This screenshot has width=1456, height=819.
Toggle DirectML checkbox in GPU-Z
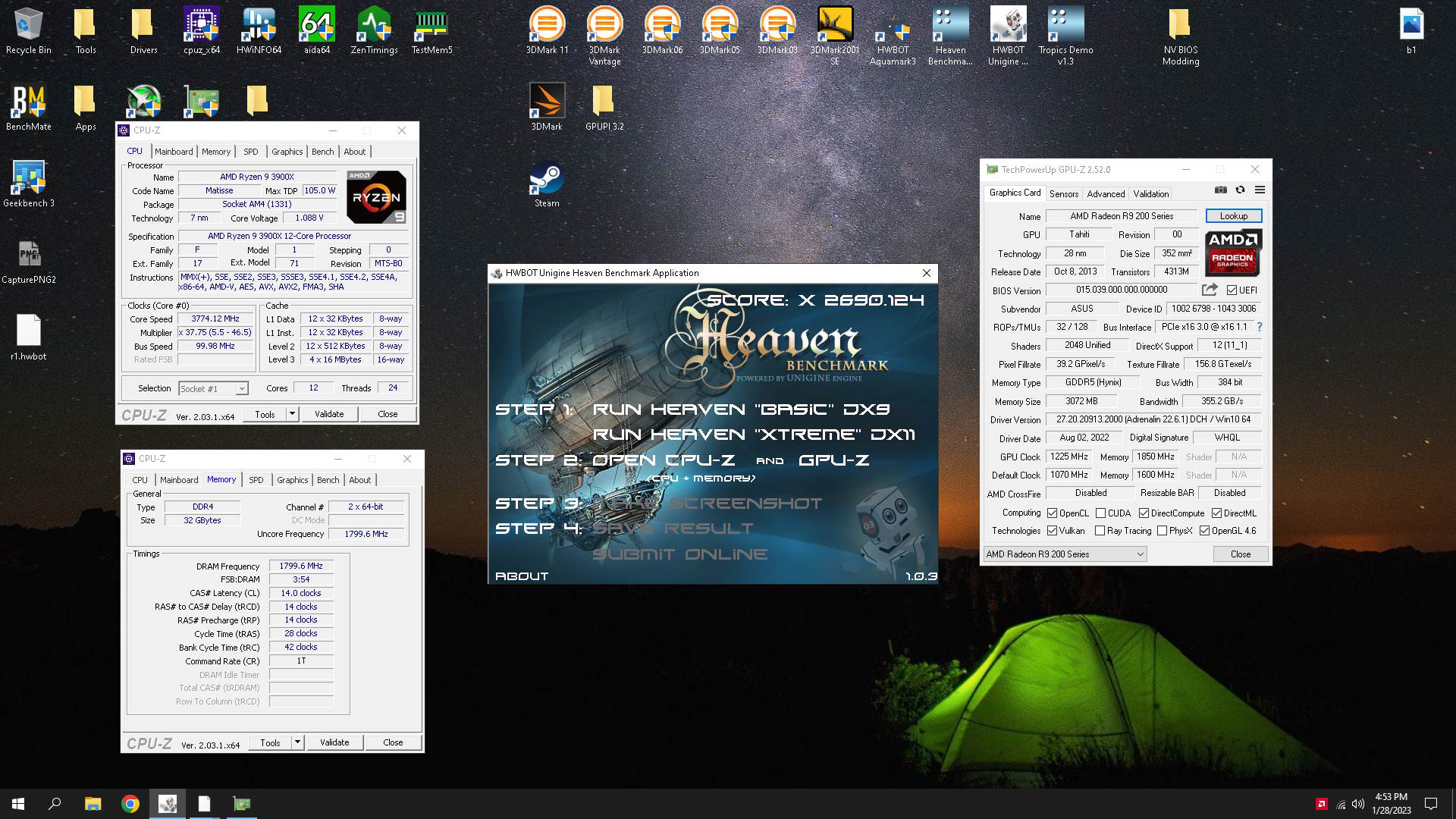tap(1216, 513)
